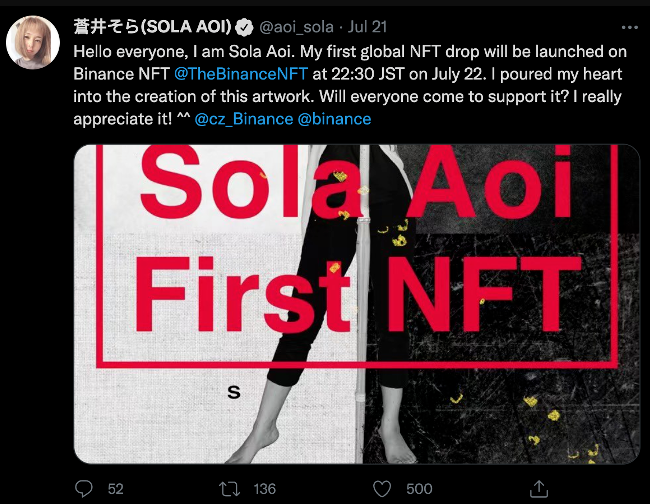This screenshot has height=504, width=650.
Task: Open Sola Aoi's profile avatar photo
Action: point(33,42)
